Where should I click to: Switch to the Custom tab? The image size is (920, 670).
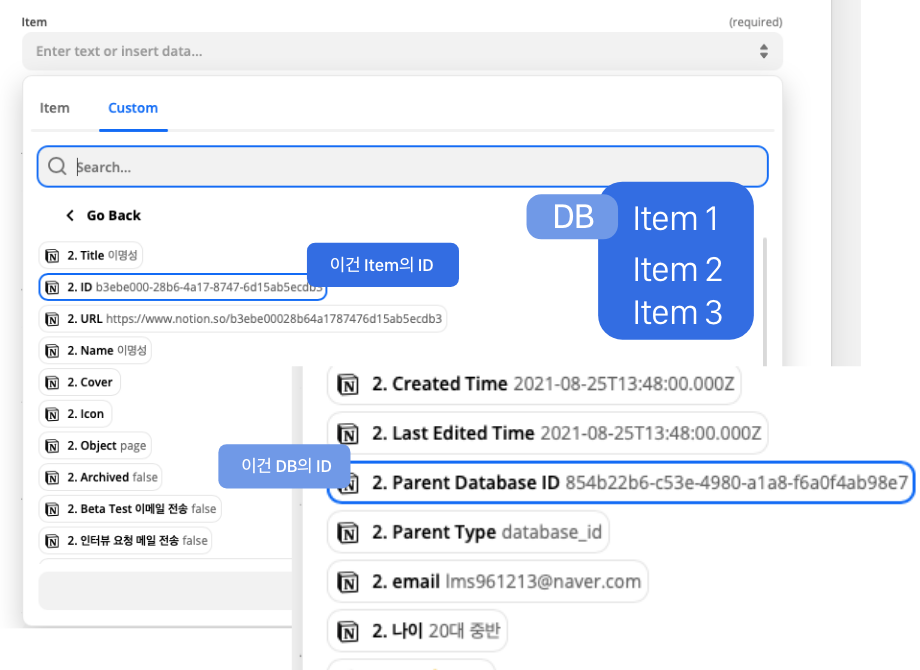click(133, 108)
